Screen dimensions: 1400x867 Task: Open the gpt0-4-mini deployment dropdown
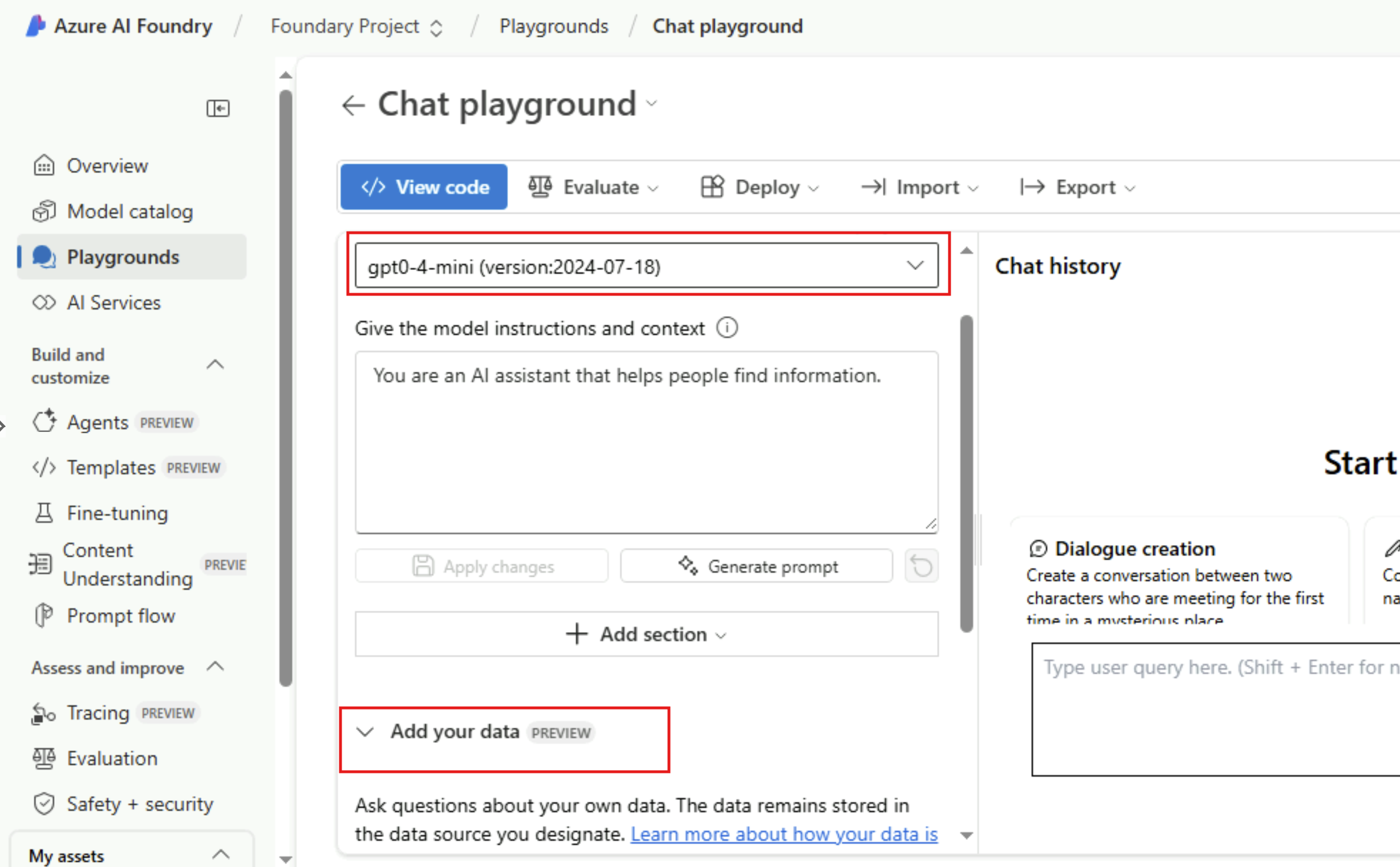[x=647, y=265]
